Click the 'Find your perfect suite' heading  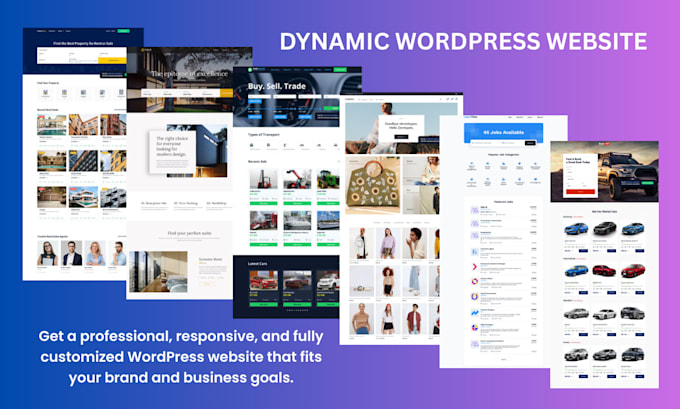pyautogui.click(x=190, y=233)
